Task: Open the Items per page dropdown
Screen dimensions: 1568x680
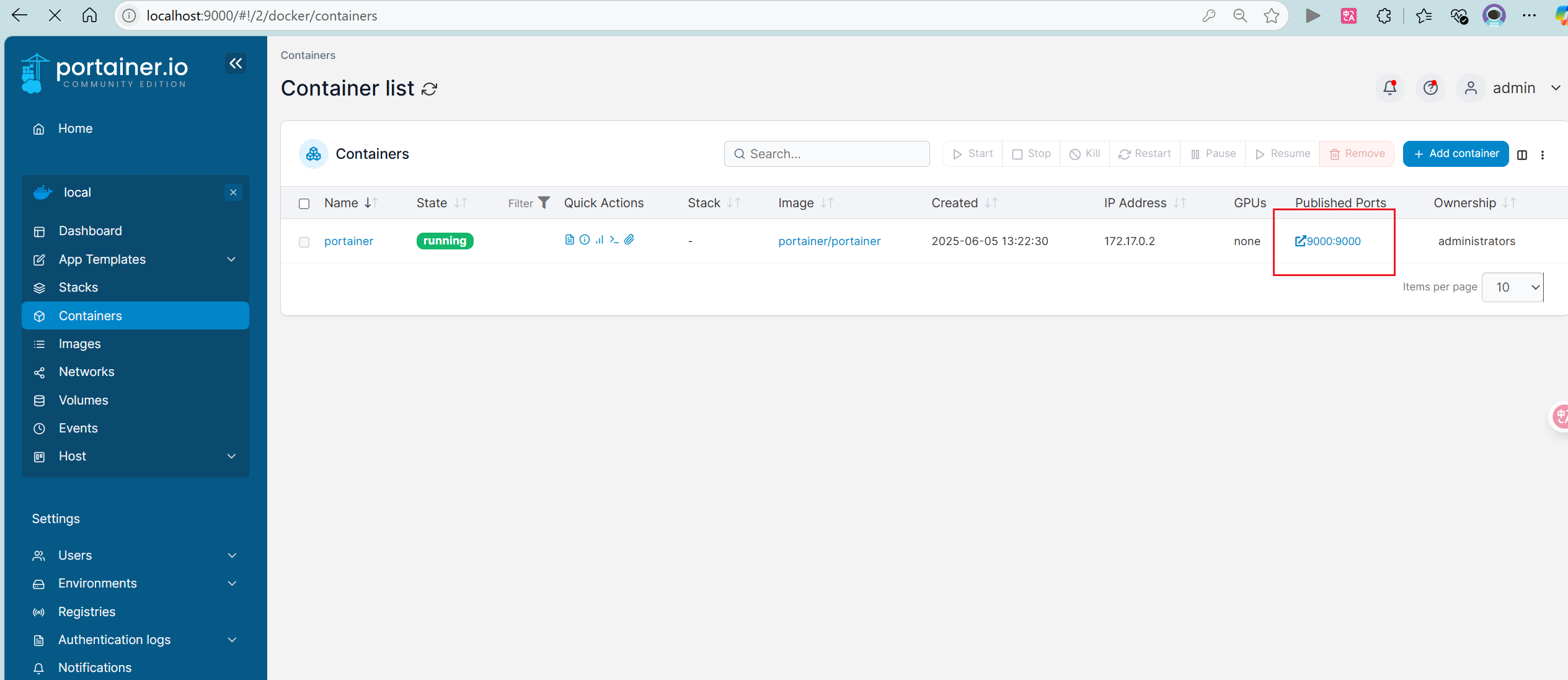Action: tap(1513, 287)
